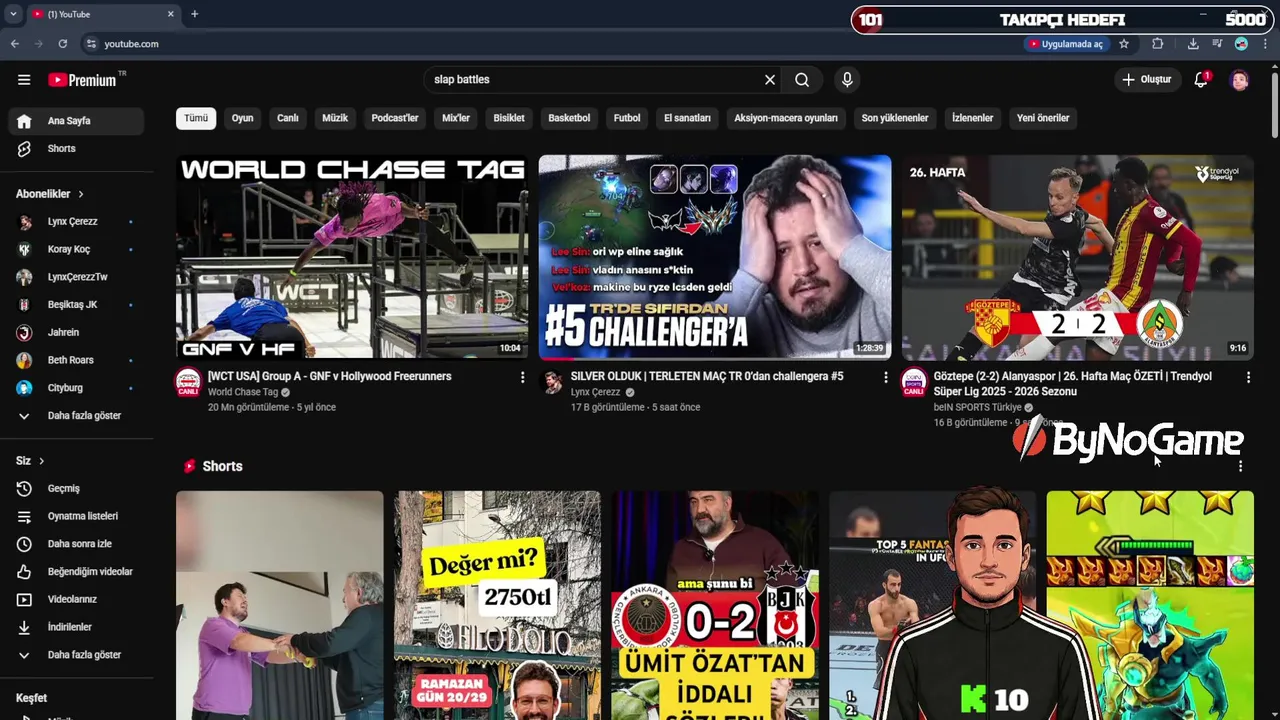Viewport: 1280px width, 720px height.
Task: Play Challenger'a #5 video thumbnail
Action: tap(715, 257)
